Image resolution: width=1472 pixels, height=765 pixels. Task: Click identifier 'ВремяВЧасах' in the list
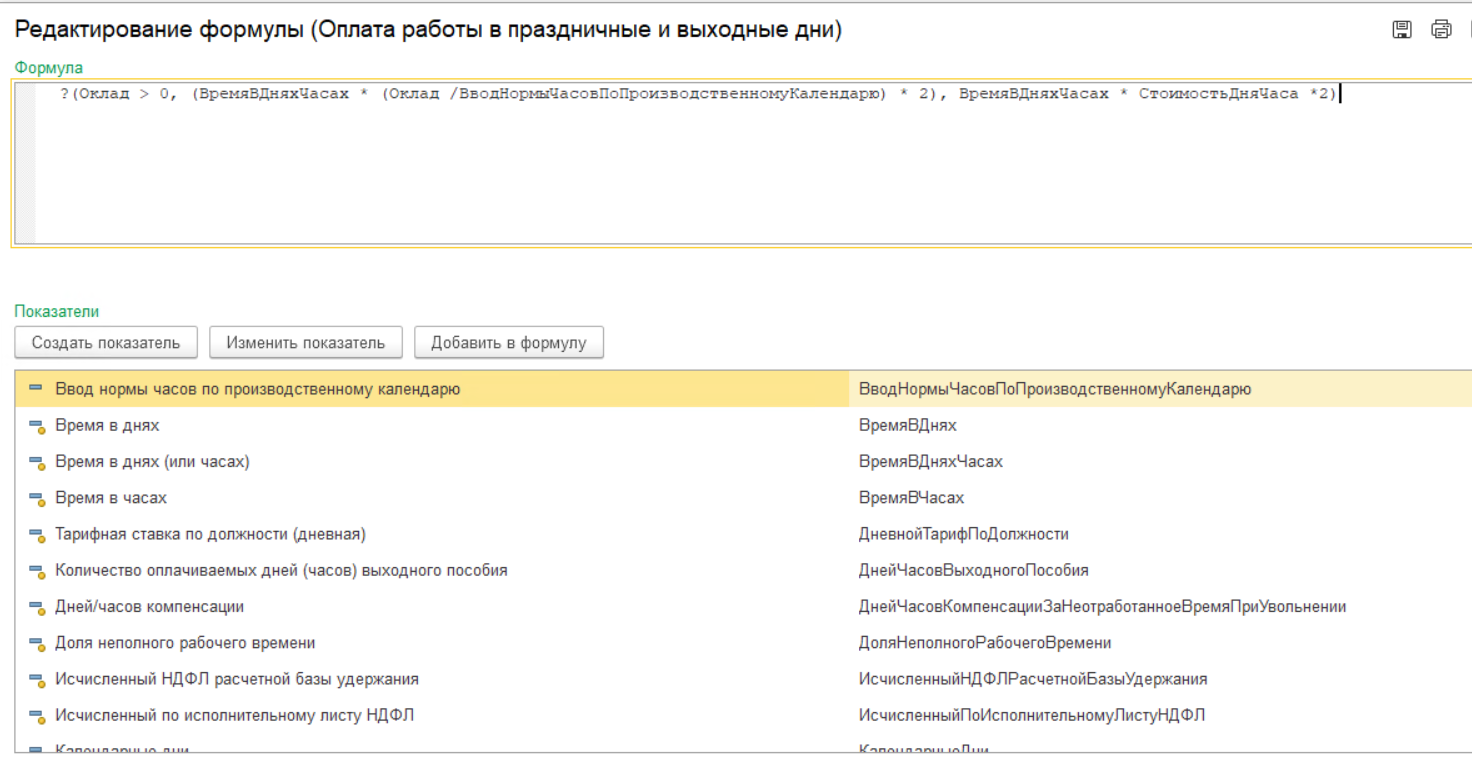point(911,498)
